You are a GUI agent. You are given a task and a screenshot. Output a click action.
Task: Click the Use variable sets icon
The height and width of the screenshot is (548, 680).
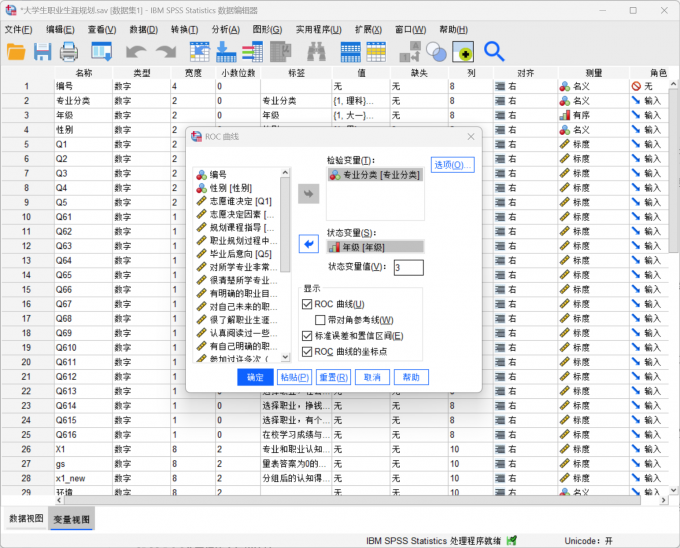(x=463, y=52)
